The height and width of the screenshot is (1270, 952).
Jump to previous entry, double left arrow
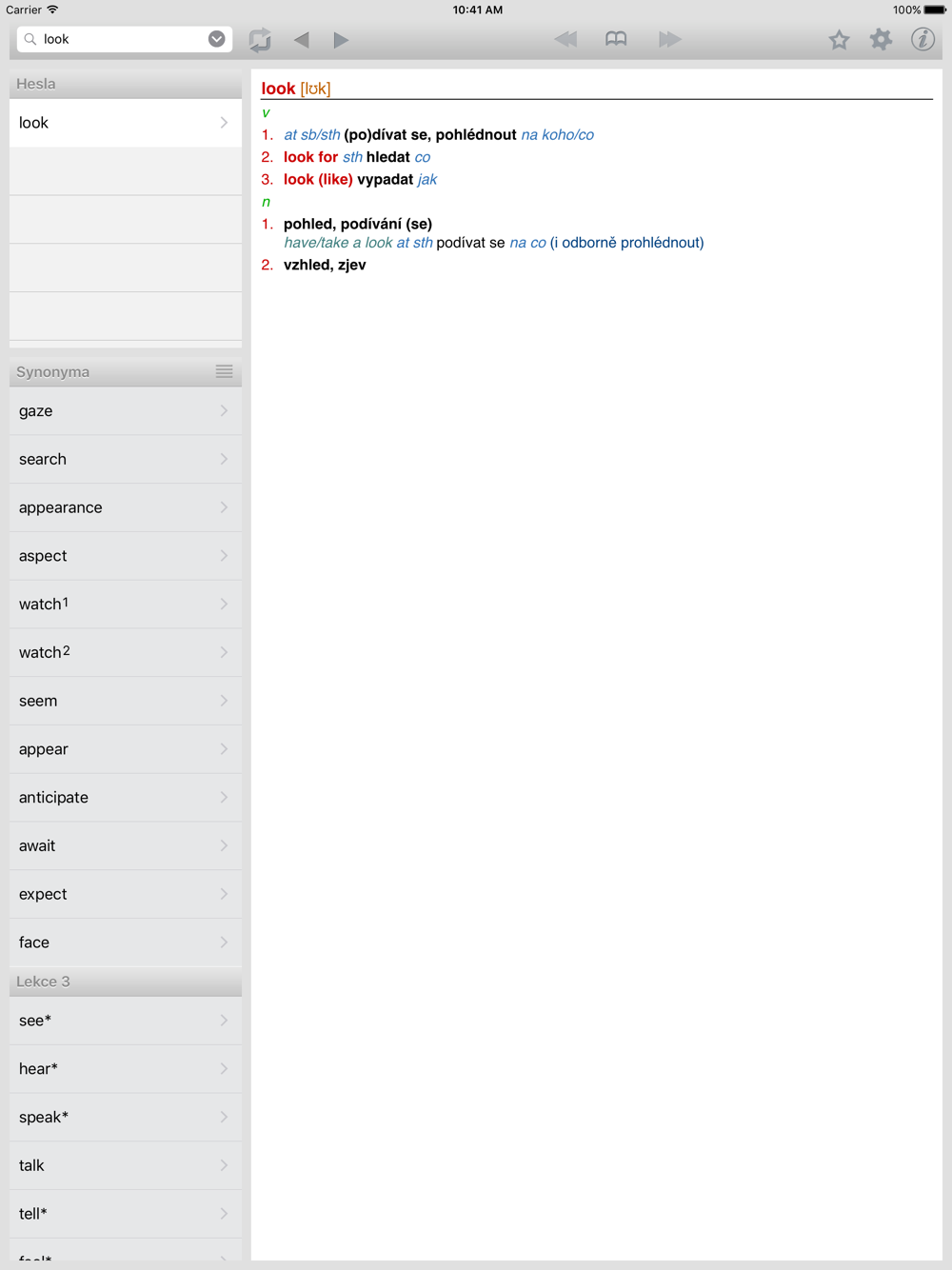coord(565,39)
